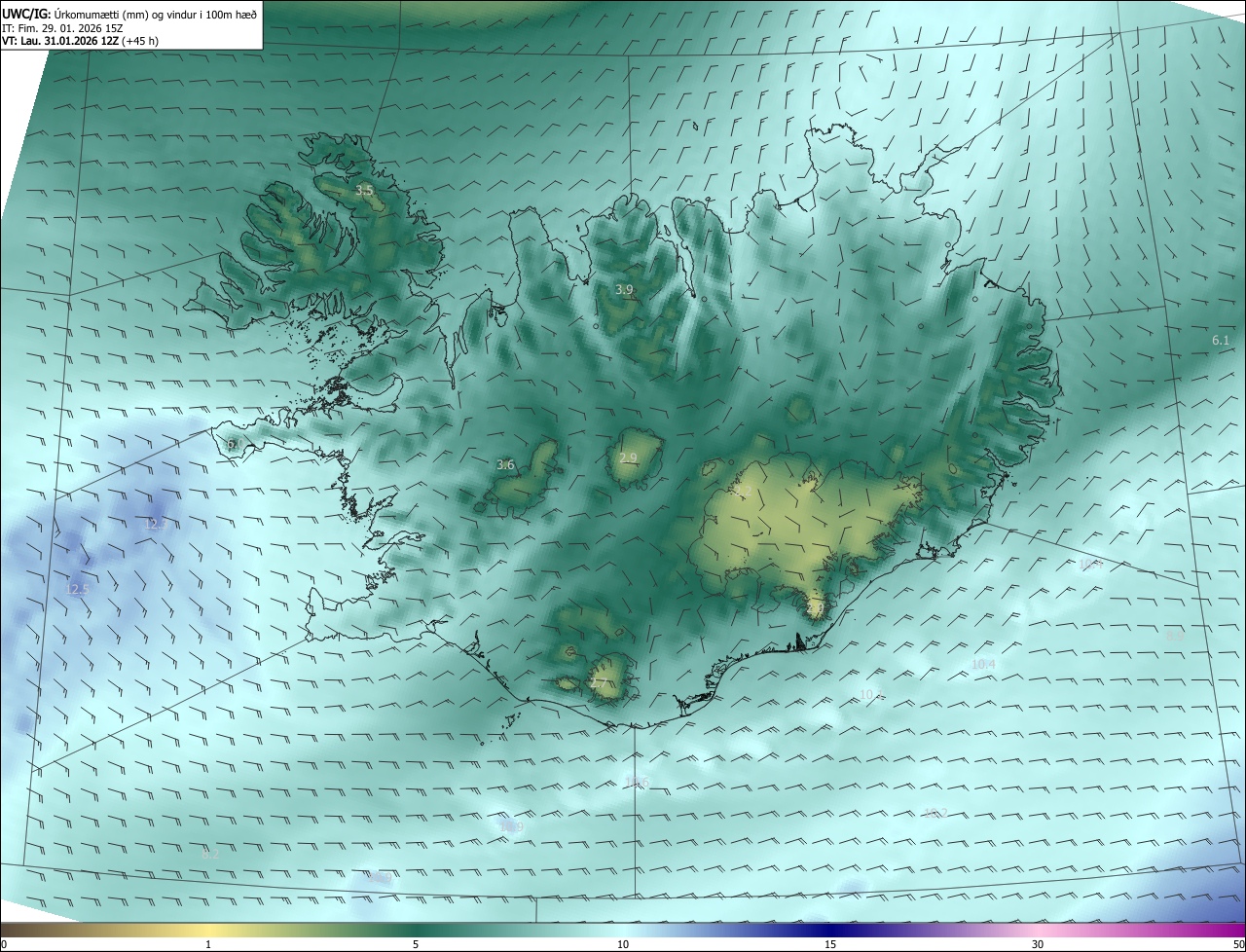Click the 1 tick label on the color scale

tap(208, 944)
